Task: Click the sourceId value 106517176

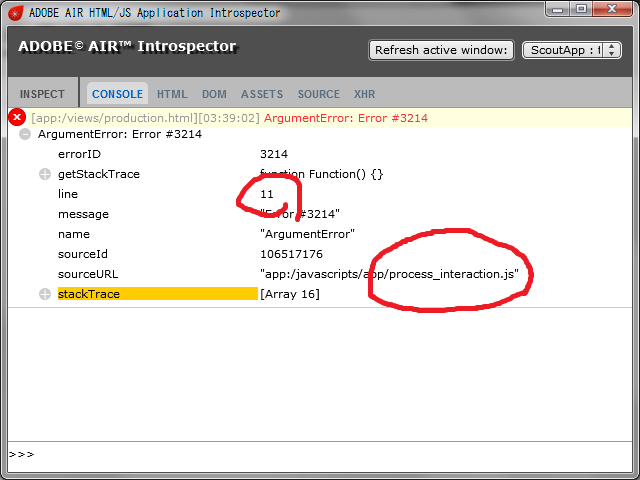Action: pyautogui.click(x=291, y=254)
